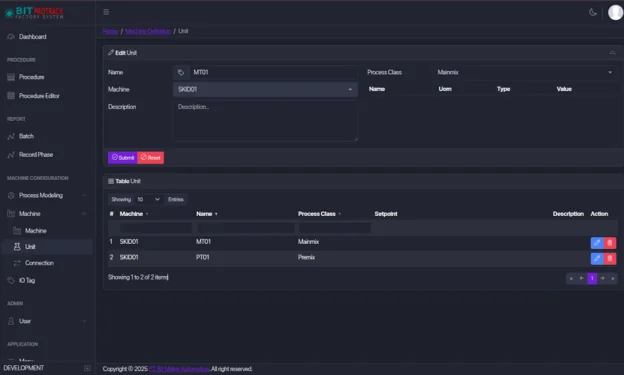
Task: Click the Name field containing MT01
Action: point(273,72)
